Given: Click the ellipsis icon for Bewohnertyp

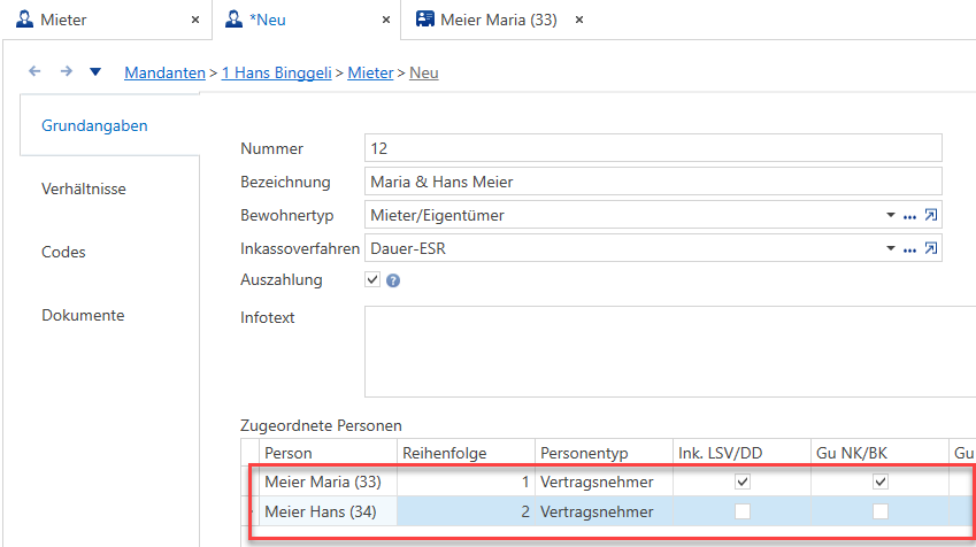Looking at the screenshot, I should click(909, 216).
